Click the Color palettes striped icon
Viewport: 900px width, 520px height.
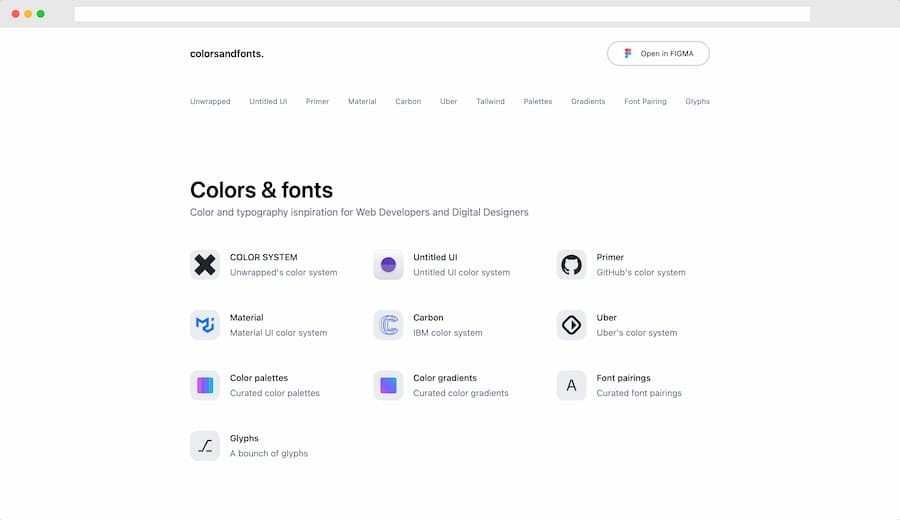pos(205,385)
